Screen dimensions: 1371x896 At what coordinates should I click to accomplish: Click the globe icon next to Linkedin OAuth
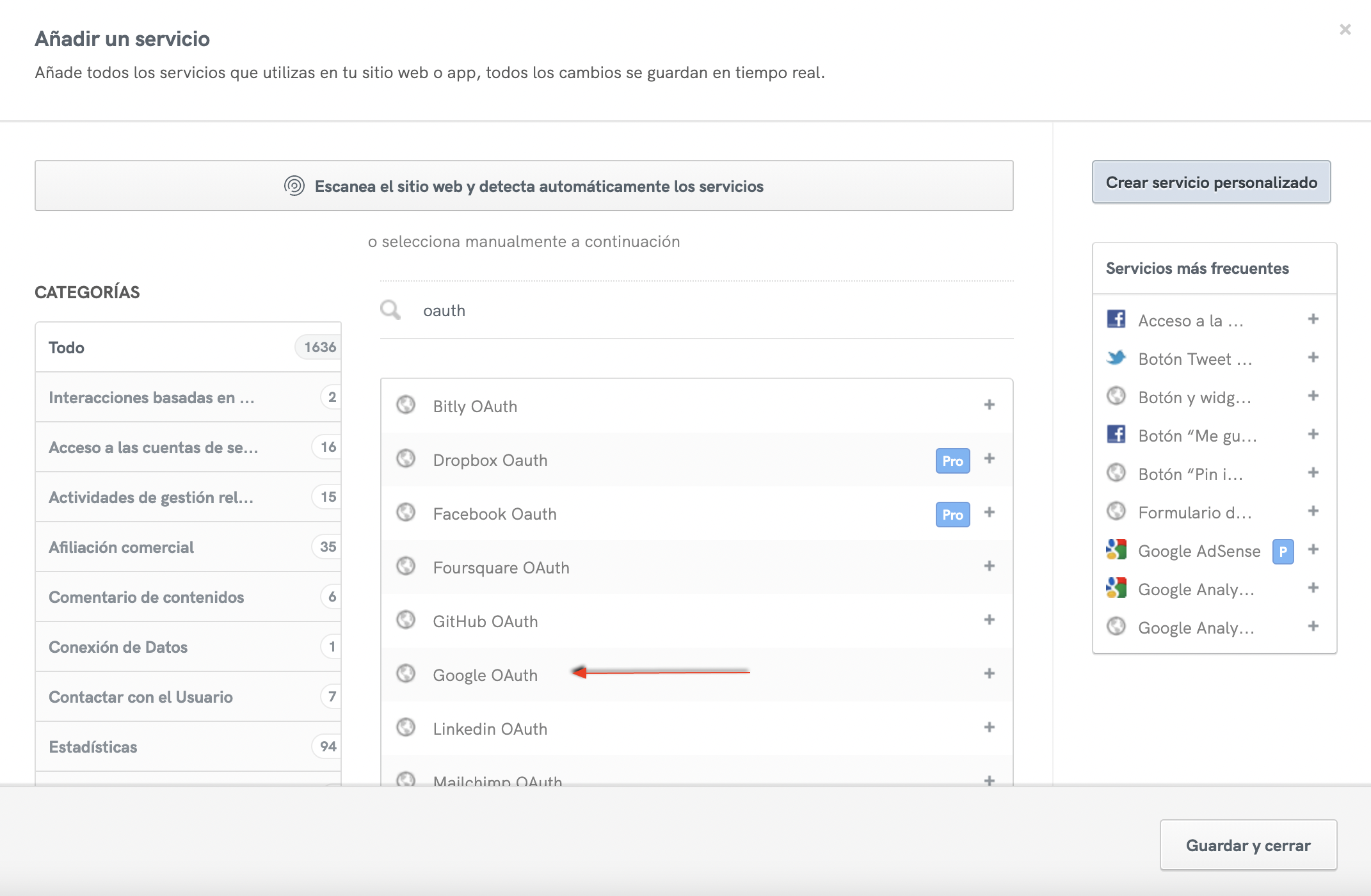pyautogui.click(x=406, y=728)
